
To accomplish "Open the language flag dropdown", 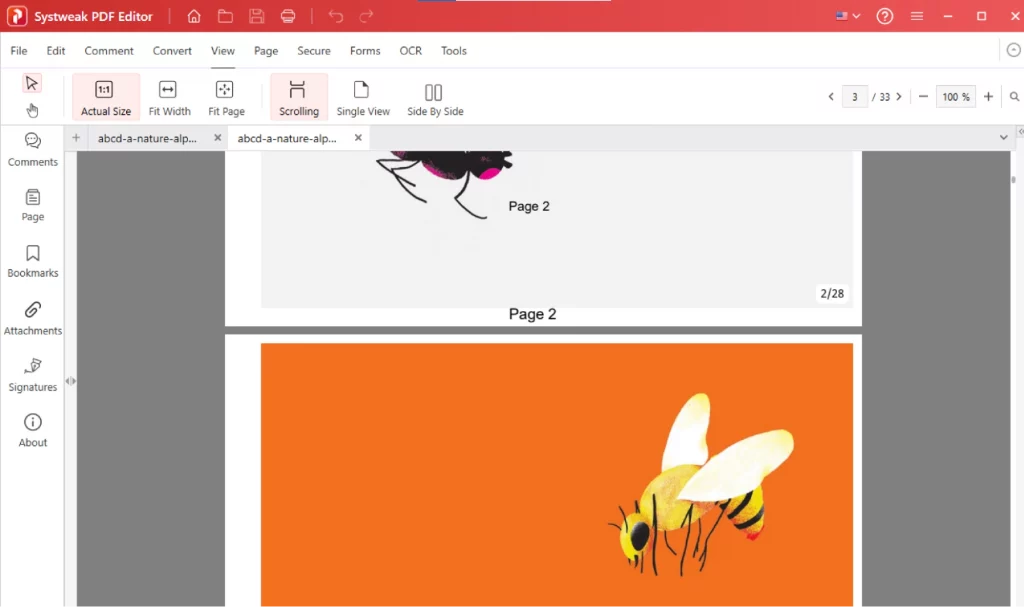I will [847, 16].
